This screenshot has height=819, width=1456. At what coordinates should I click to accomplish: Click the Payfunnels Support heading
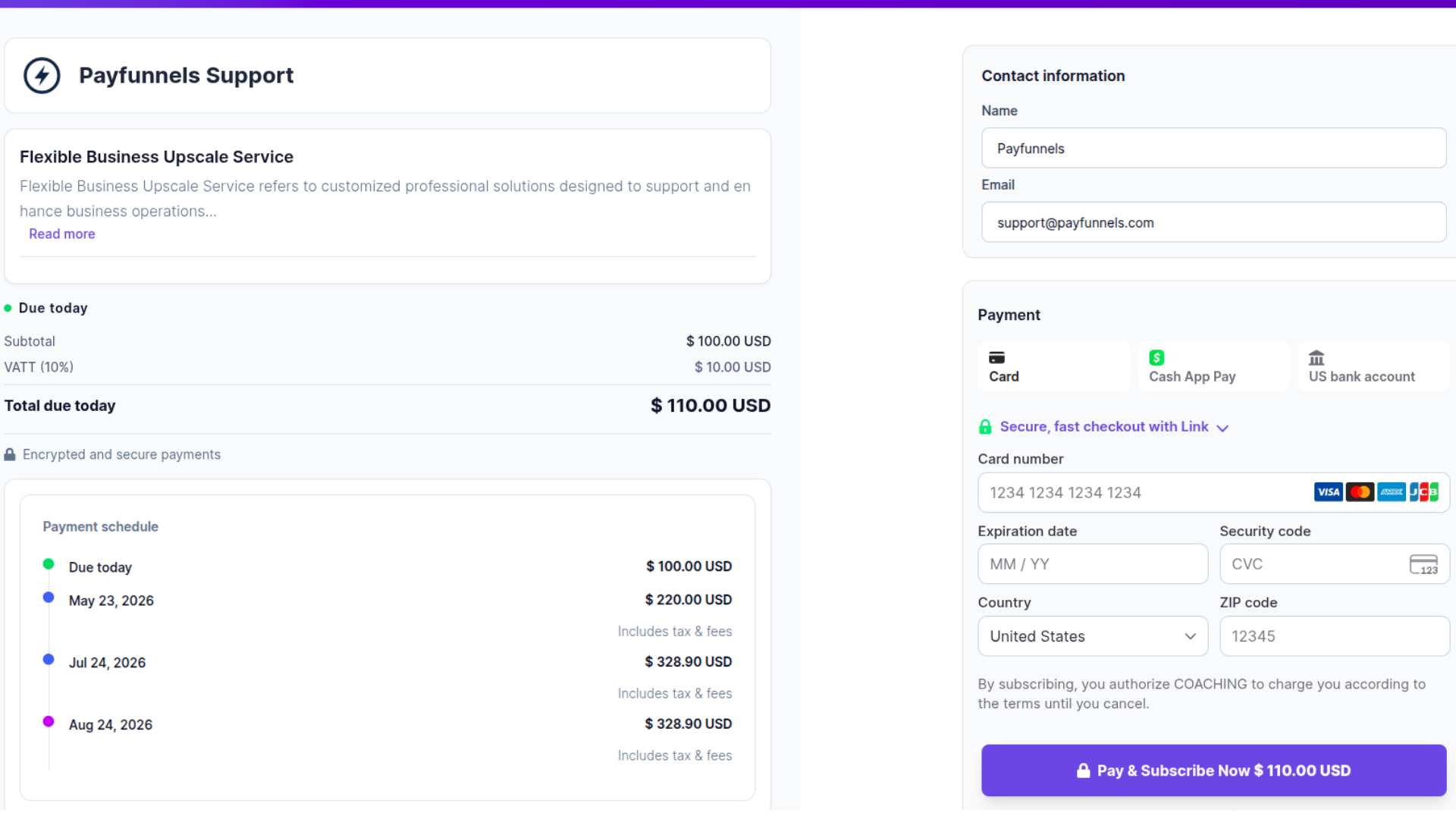[186, 76]
